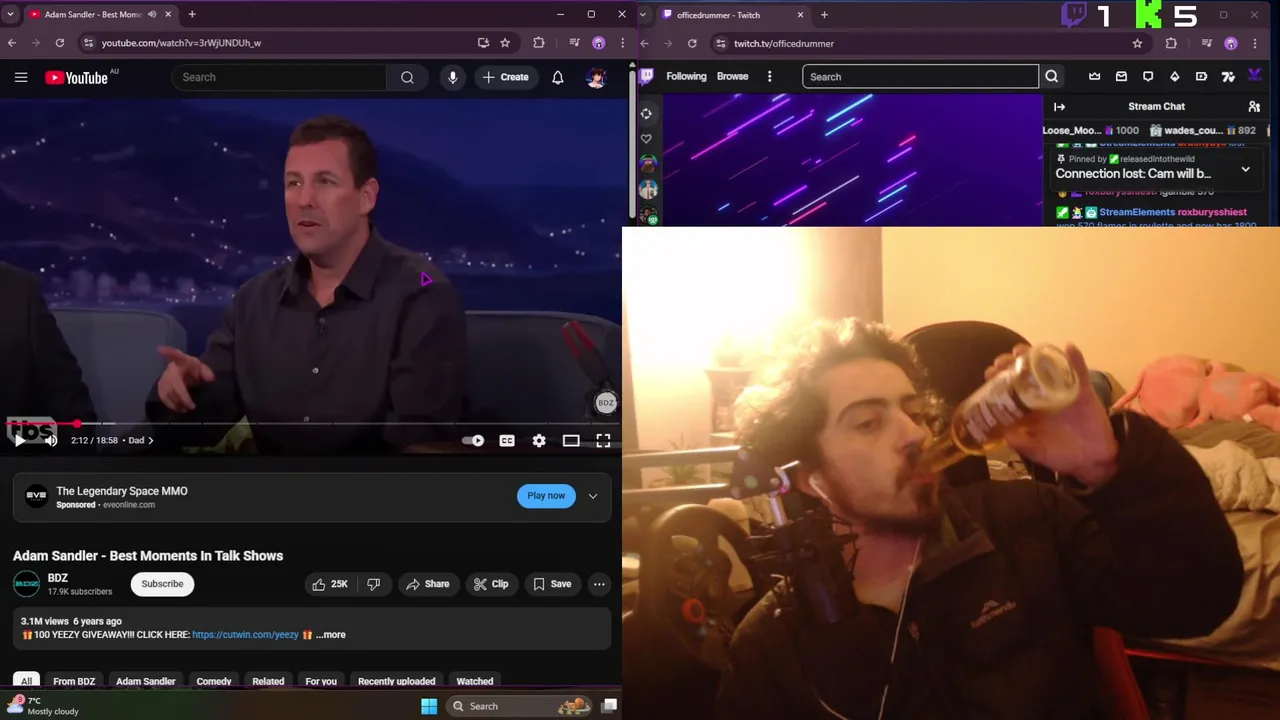This screenshot has width=1280, height=720.
Task: Toggle closed captions on YouTube player
Action: (507, 440)
